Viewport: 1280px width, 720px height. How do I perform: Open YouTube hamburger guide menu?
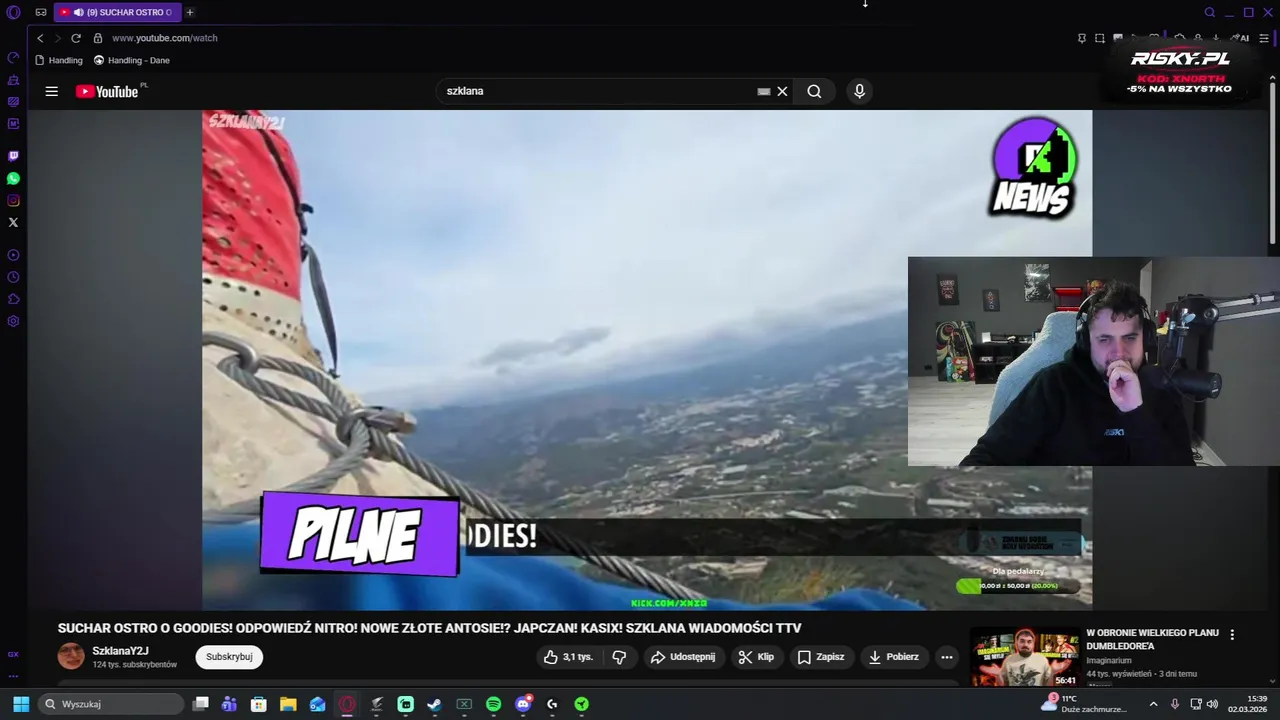[51, 91]
